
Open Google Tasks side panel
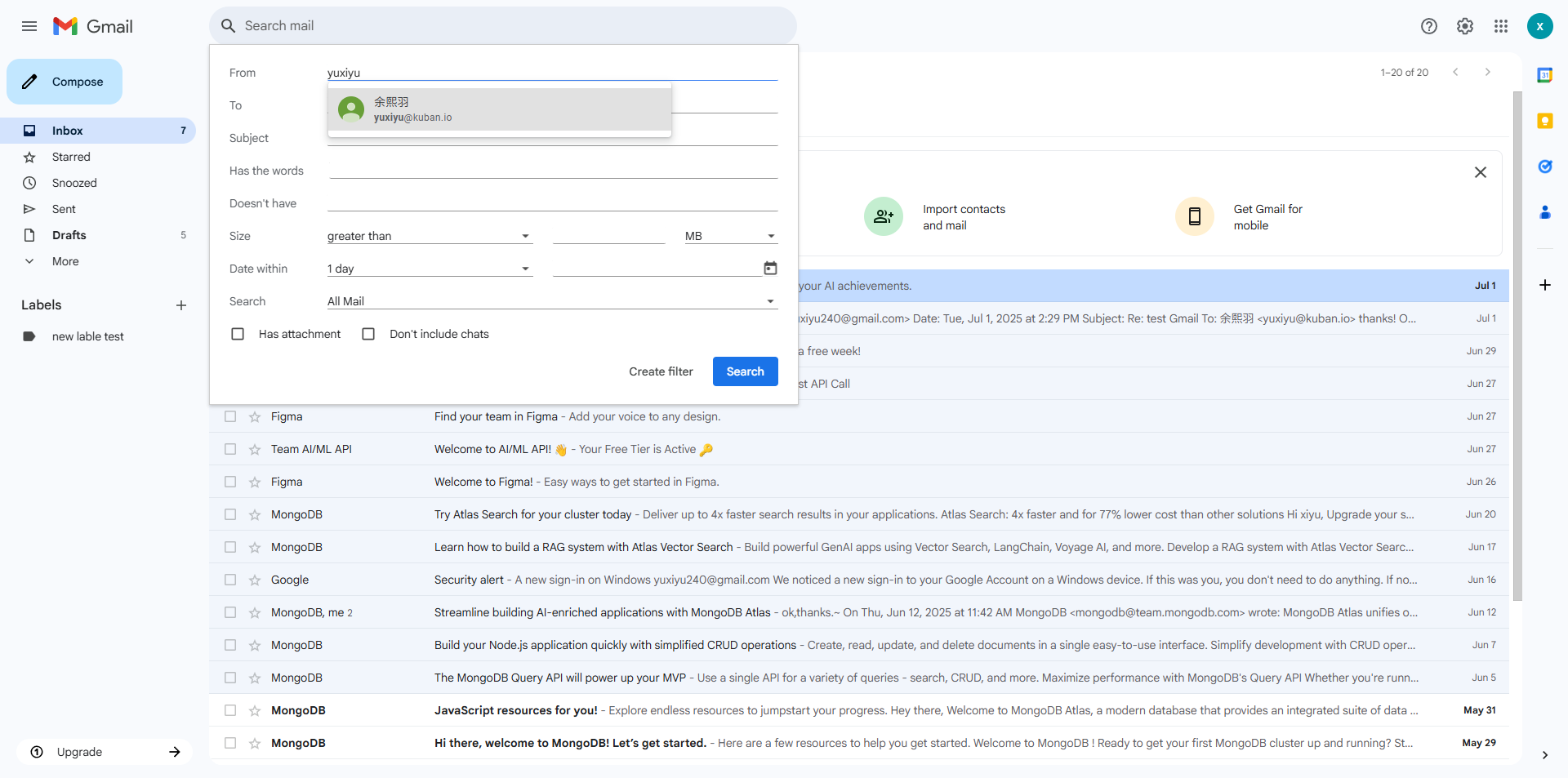(1545, 167)
